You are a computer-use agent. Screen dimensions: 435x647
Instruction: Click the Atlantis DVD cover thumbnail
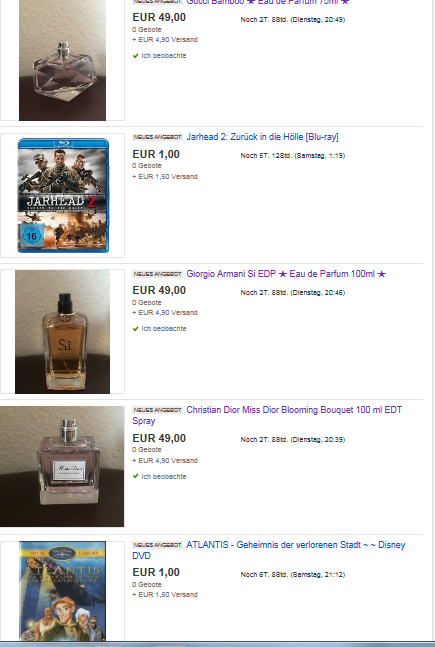[x=62, y=591]
